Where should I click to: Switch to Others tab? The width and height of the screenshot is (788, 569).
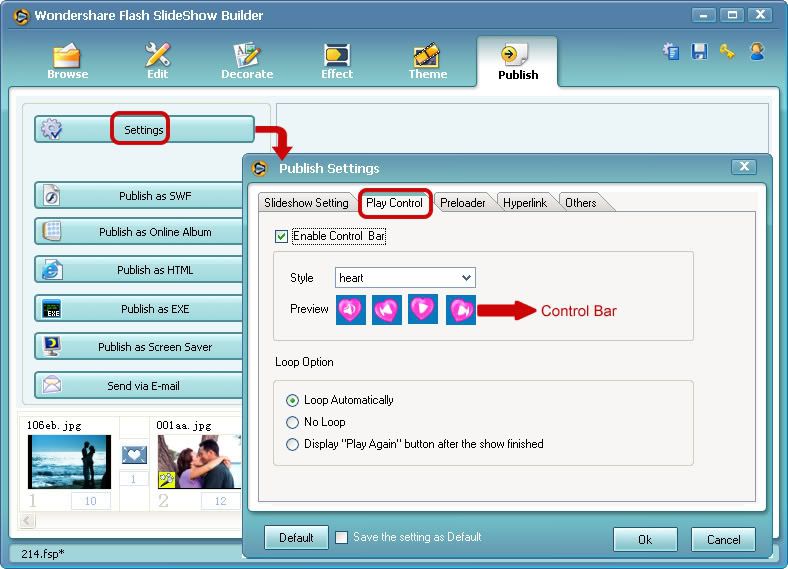(581, 203)
